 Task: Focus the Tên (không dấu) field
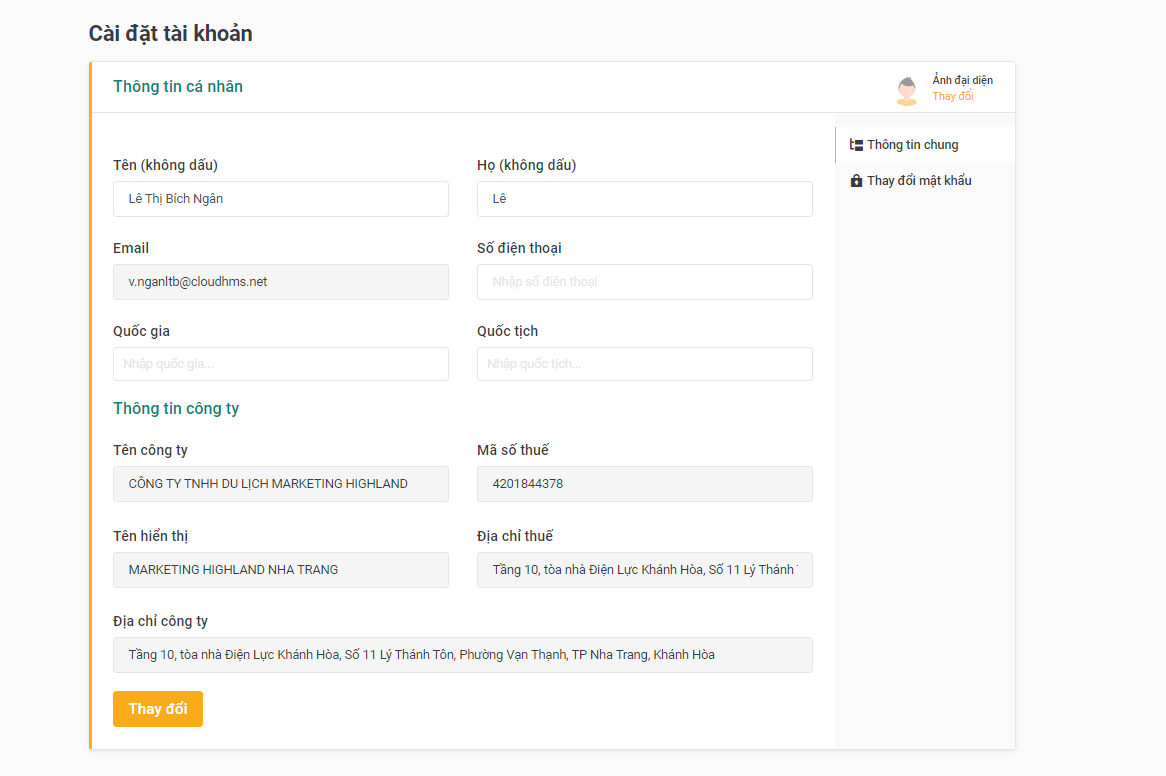coord(281,199)
